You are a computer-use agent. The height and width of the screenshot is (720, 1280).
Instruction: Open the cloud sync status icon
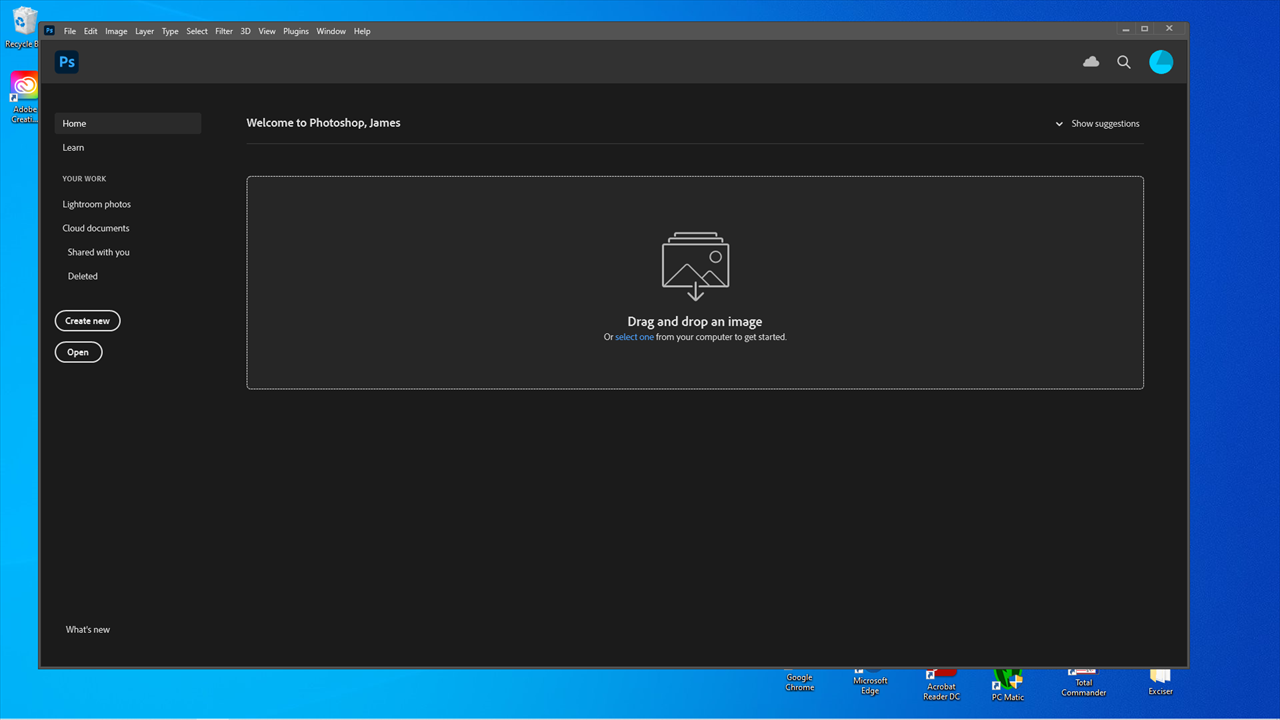click(x=1091, y=62)
